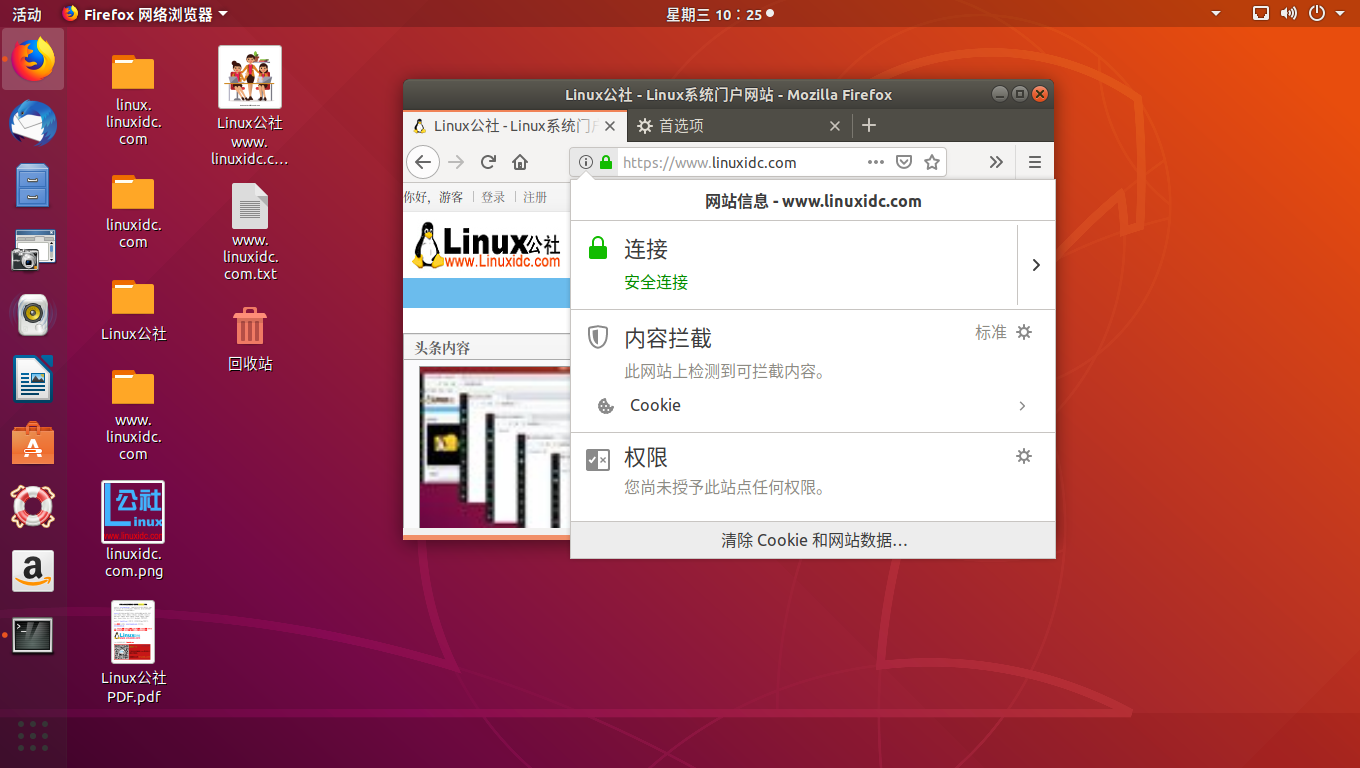
Task: Open LibreOffice Writer from dock
Action: pos(33,379)
